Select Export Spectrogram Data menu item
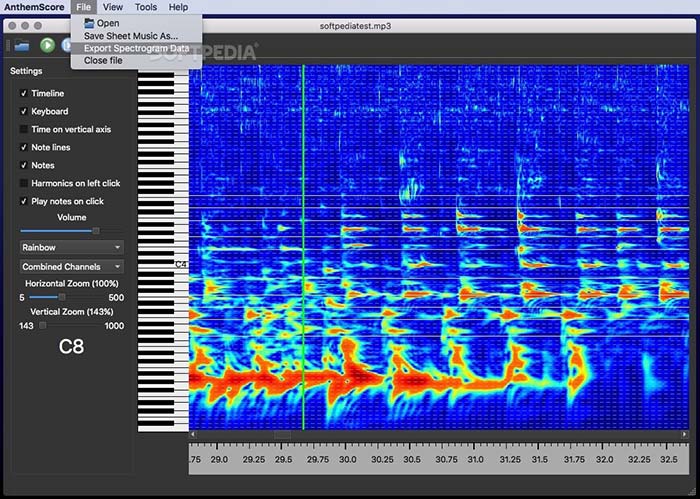 coord(136,48)
